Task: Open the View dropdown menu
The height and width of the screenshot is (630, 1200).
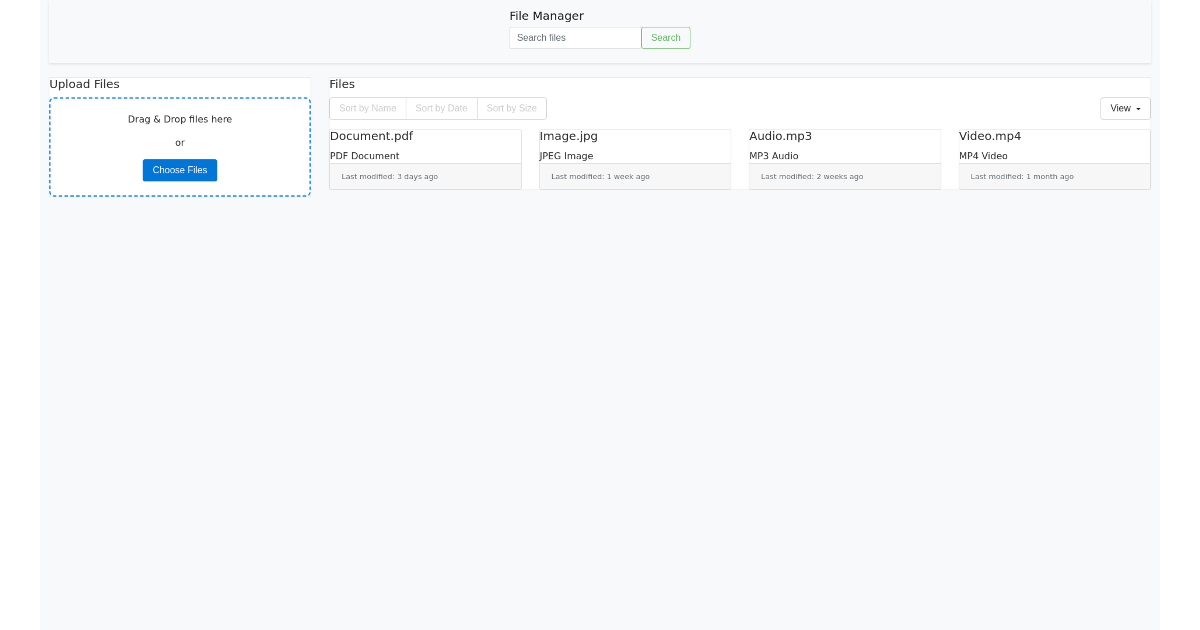Action: (1123, 108)
